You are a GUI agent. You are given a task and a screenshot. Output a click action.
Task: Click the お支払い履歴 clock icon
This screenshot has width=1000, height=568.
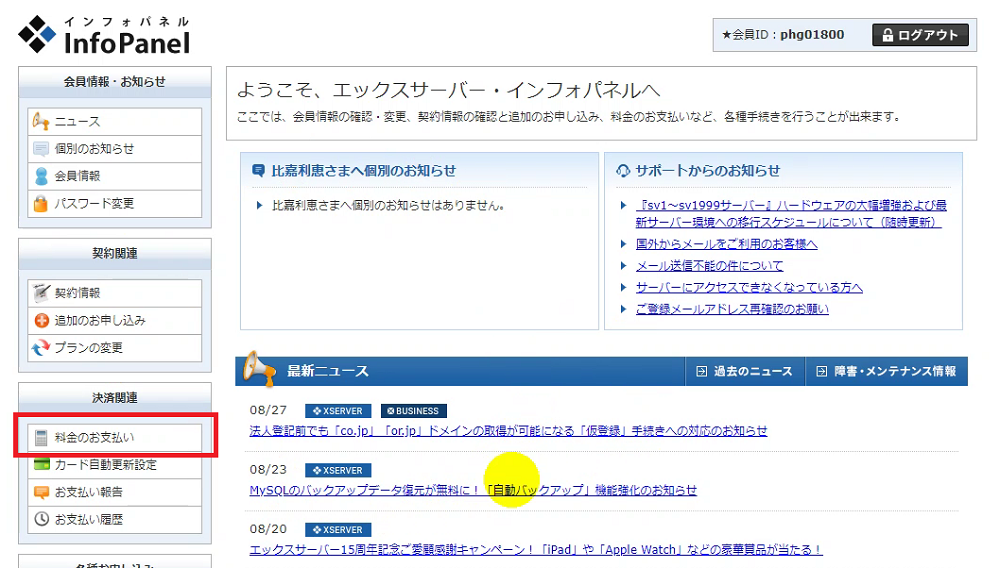41,519
